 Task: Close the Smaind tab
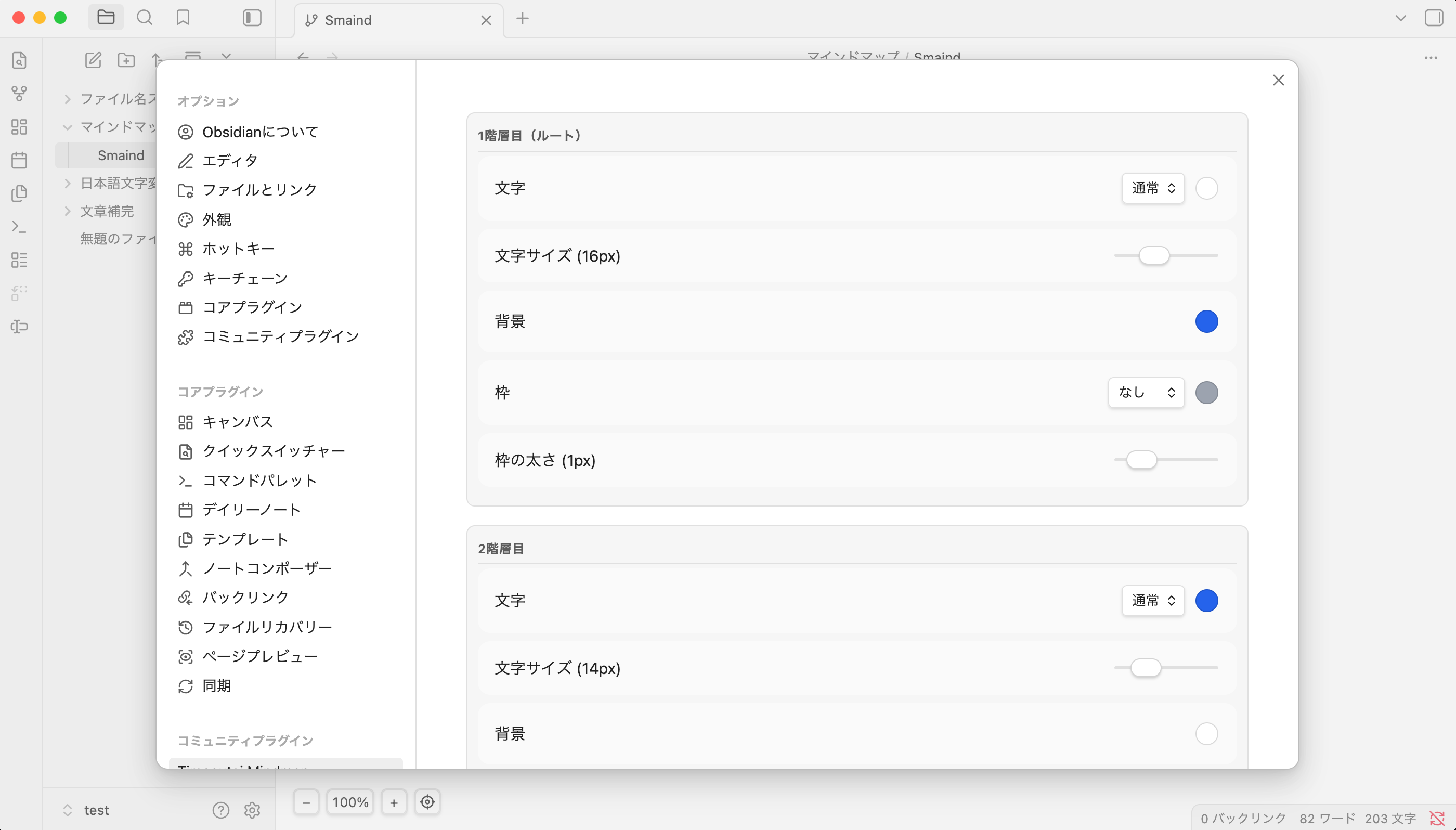pyautogui.click(x=486, y=20)
